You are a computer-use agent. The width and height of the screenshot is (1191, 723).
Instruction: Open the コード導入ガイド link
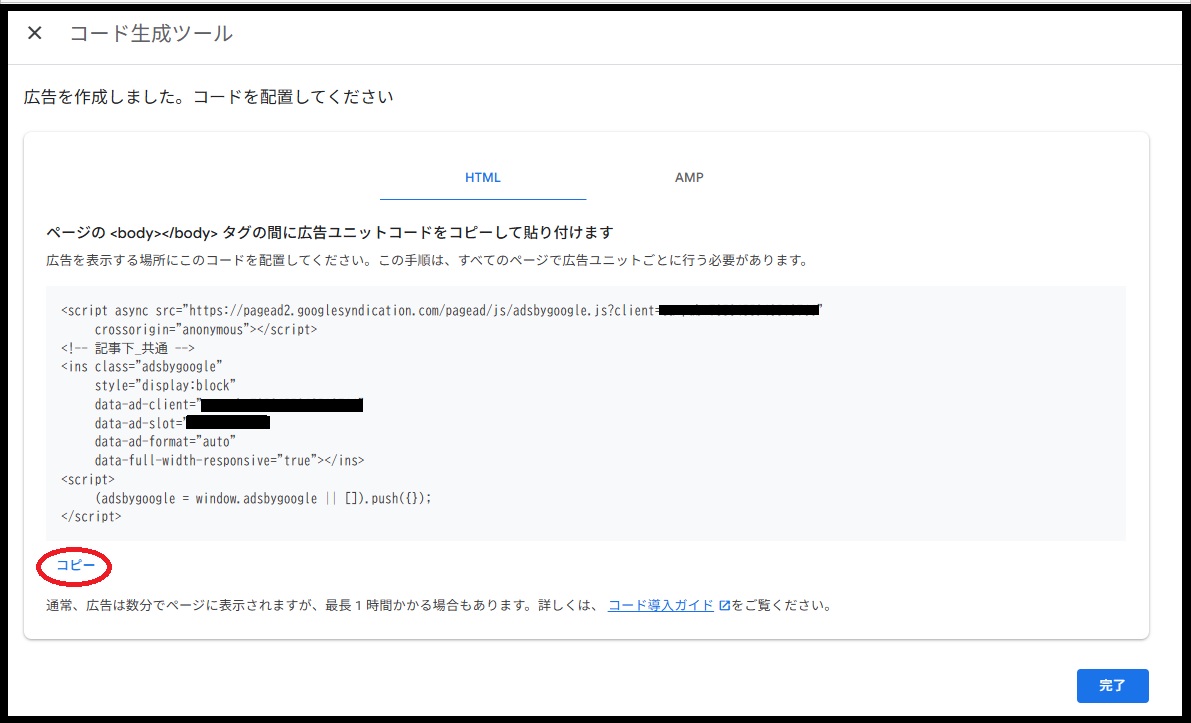point(661,605)
